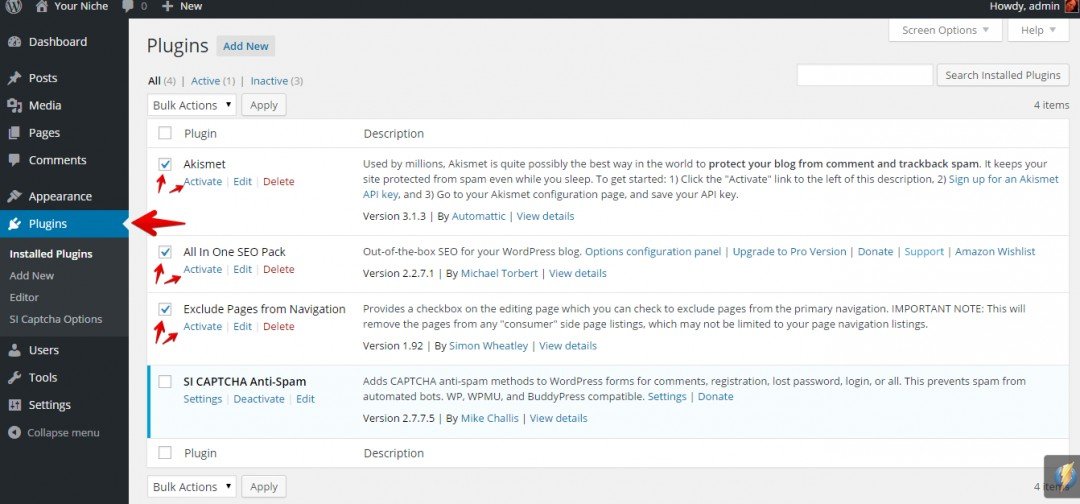This screenshot has height=504, width=1080.
Task: Click the Collapse menu arrow icon
Action: [14, 432]
